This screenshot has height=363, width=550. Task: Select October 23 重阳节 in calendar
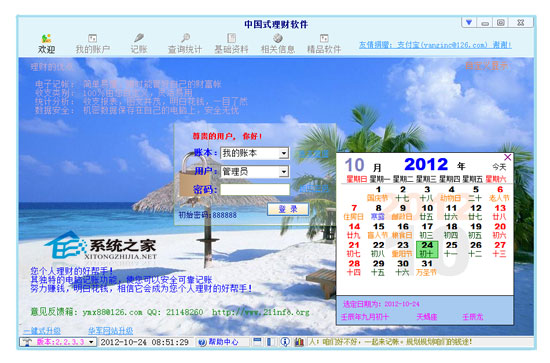pyautogui.click(x=402, y=249)
